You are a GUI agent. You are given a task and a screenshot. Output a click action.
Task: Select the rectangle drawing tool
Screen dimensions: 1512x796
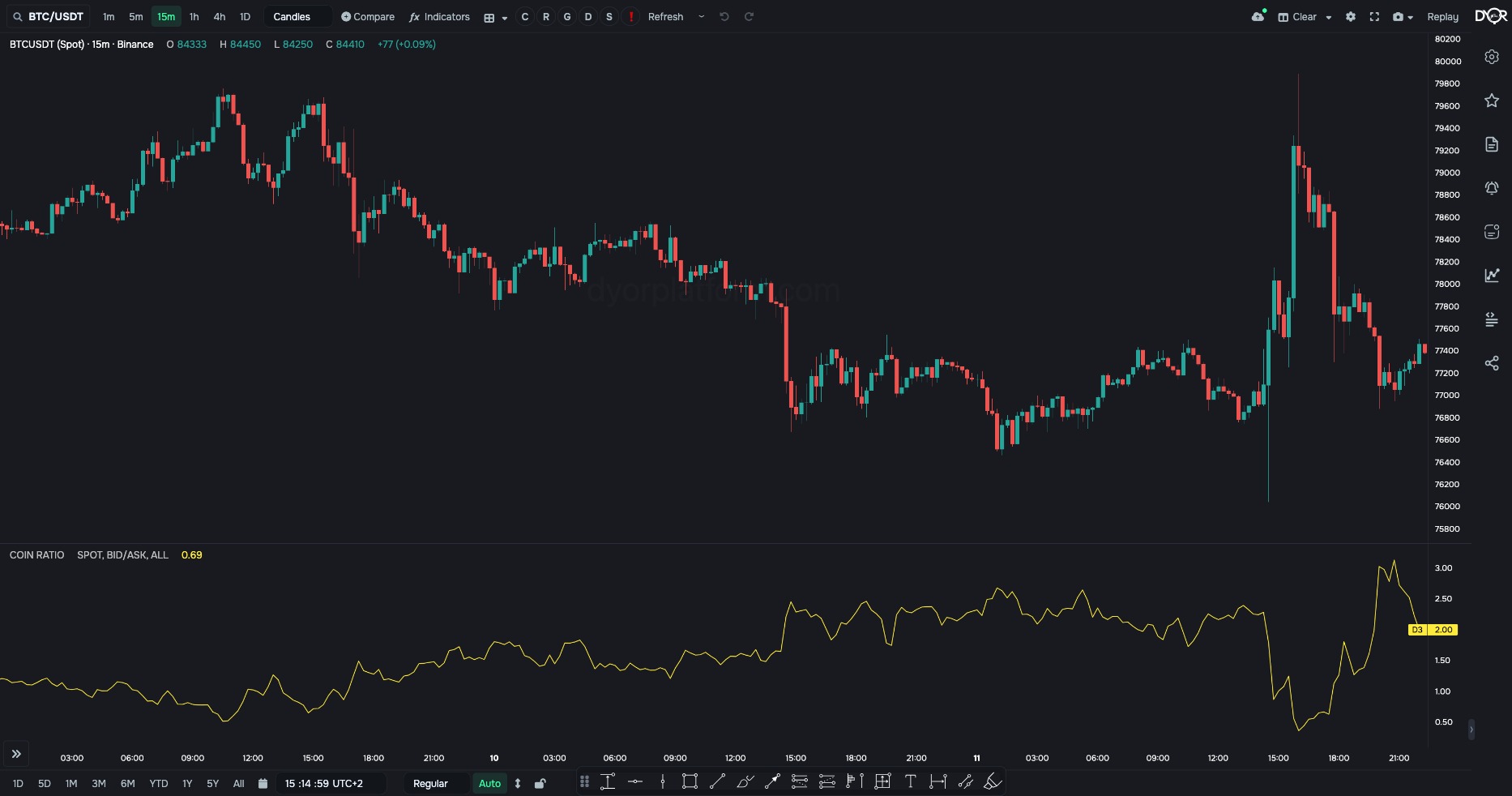click(690, 781)
